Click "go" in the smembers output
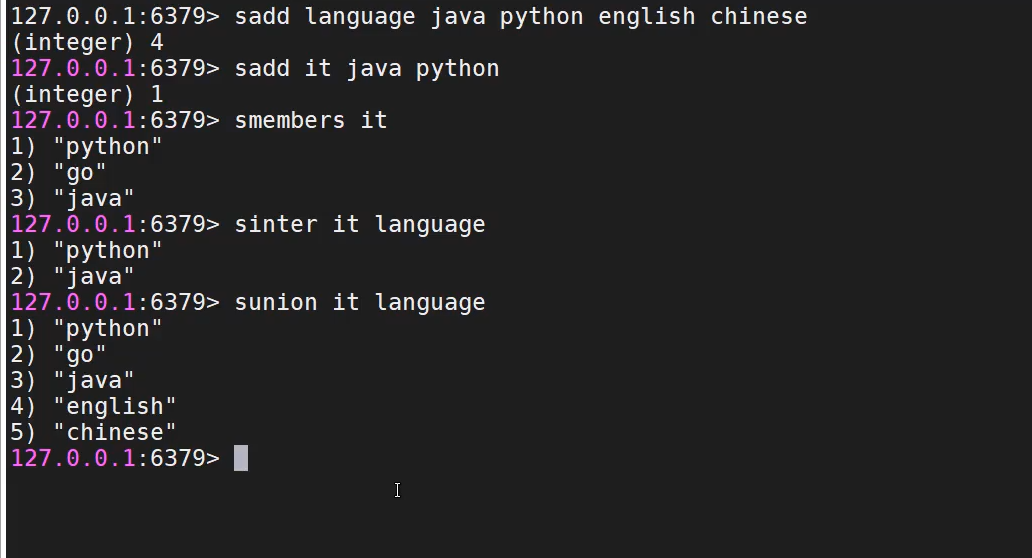Screen dimensions: 1032x558 pos(80,172)
